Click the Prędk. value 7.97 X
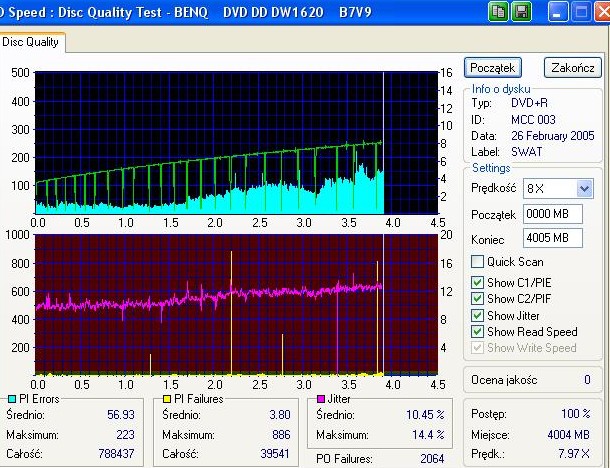Screen dimensions: 610x468 574,454
